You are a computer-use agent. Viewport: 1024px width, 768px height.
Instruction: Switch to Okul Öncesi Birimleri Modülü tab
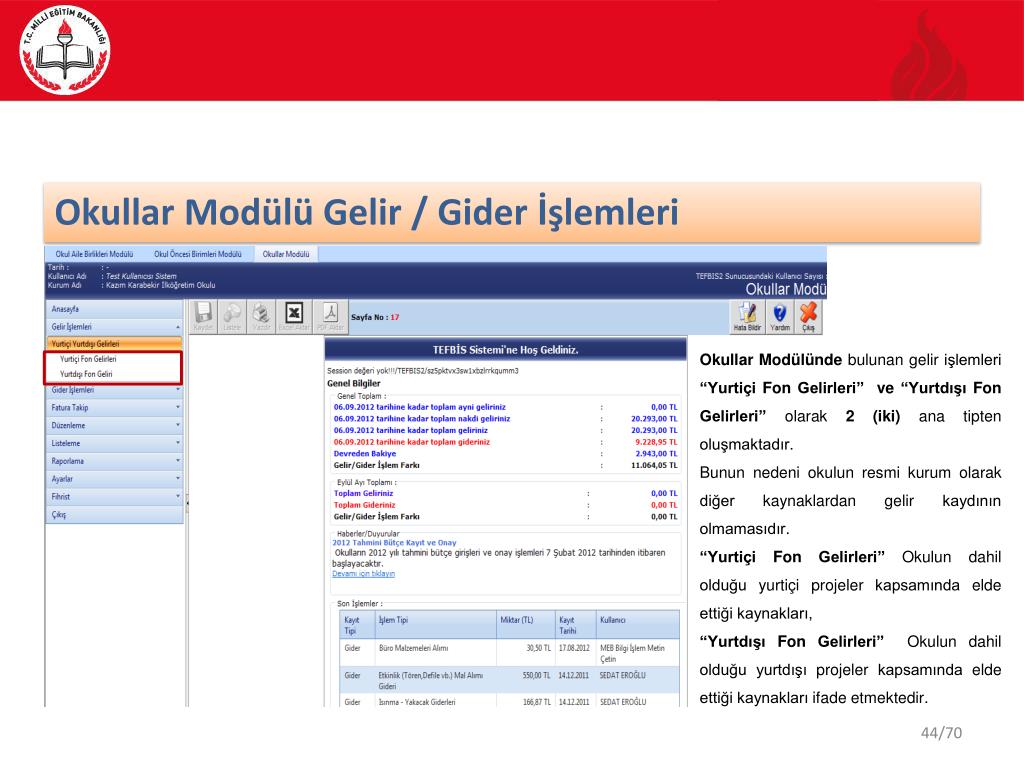click(197, 254)
